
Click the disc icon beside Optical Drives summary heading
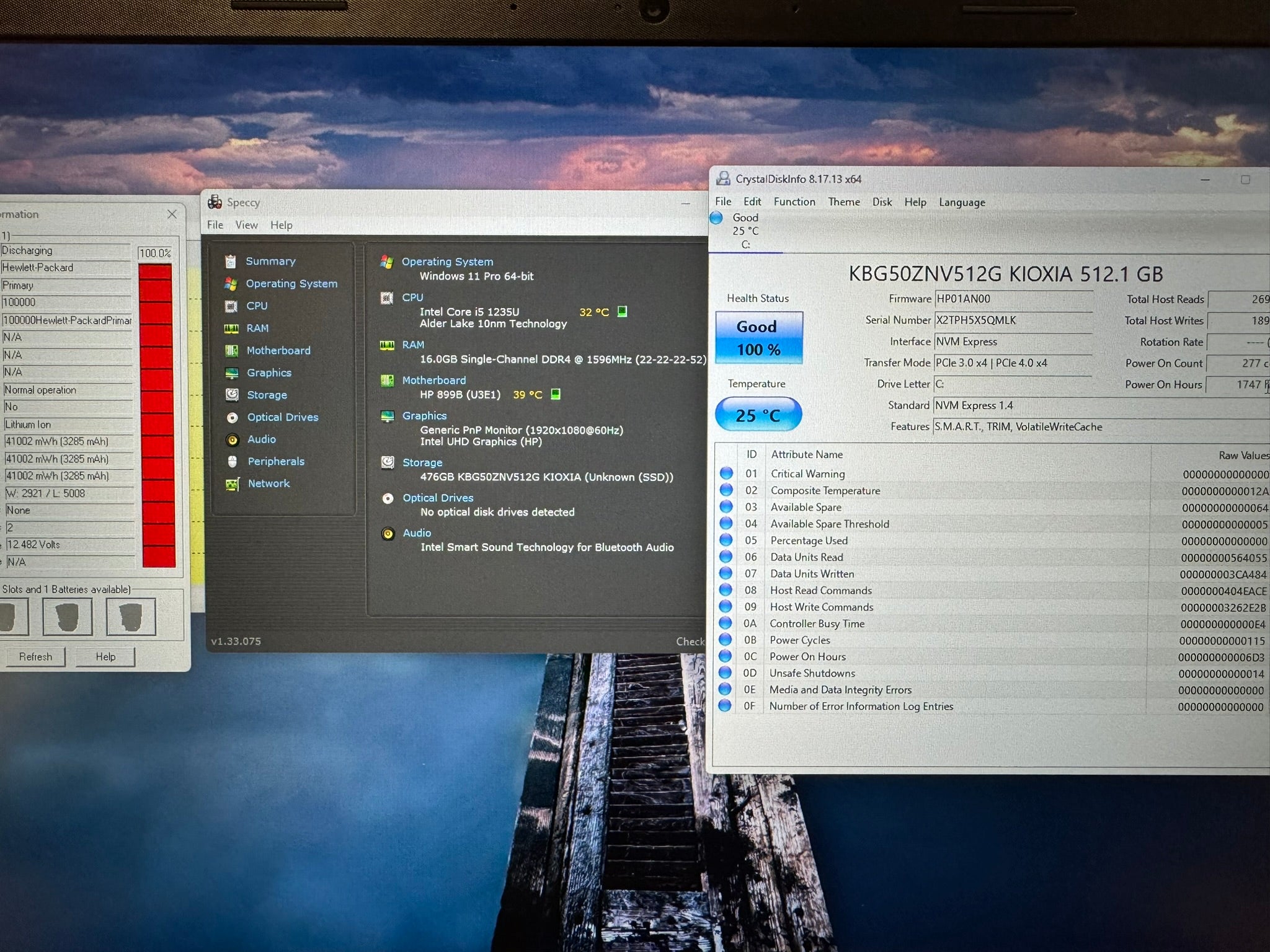click(x=388, y=498)
